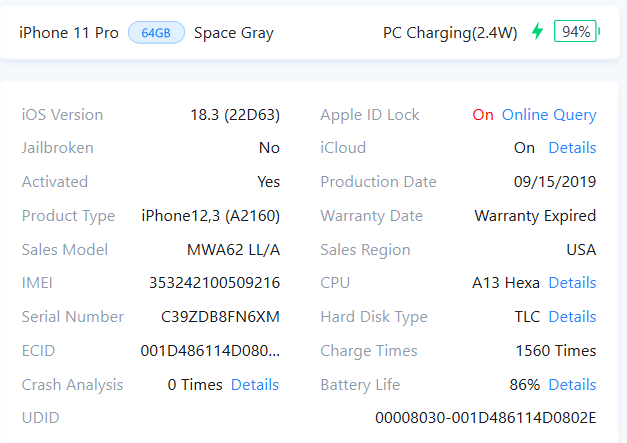Click the Sales Model value MWA62 LL/A
This screenshot has width=627, height=443.
pyautogui.click(x=233, y=250)
